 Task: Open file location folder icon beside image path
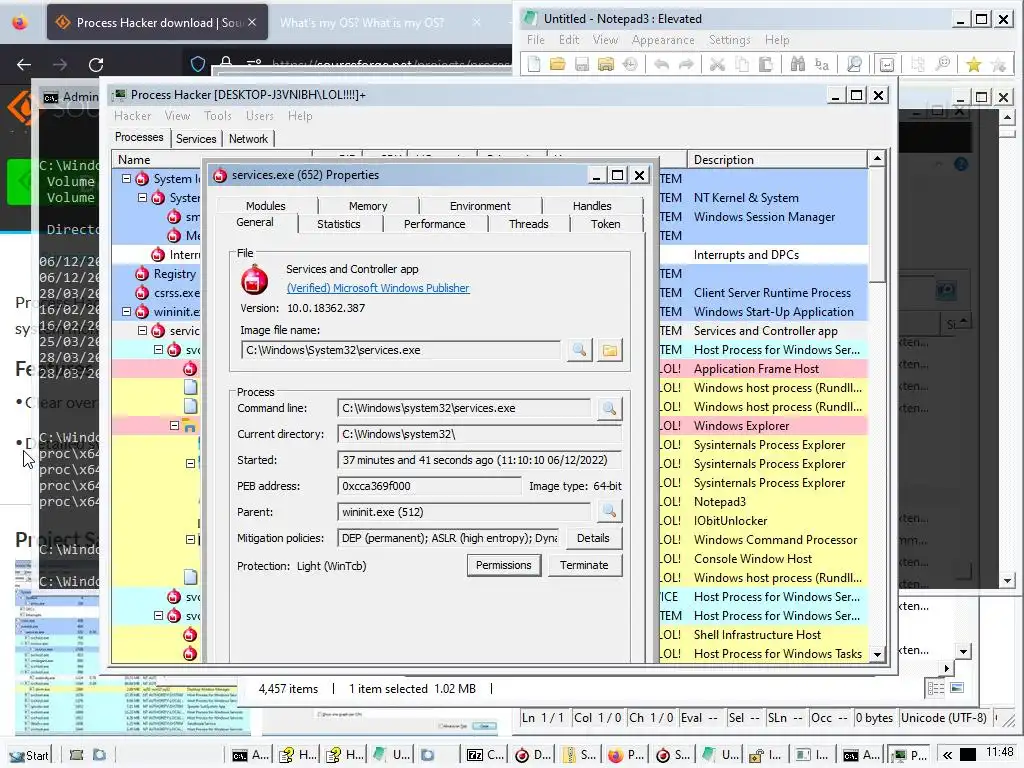[609, 350]
